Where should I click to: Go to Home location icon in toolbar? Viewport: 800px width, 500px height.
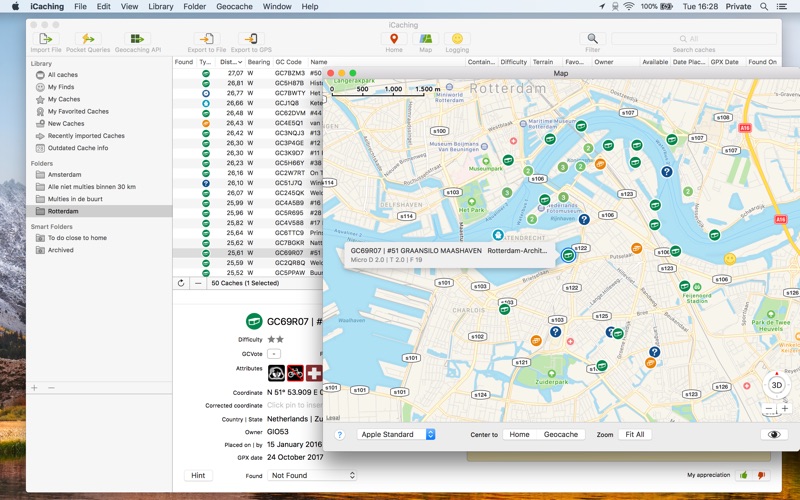[x=394, y=39]
